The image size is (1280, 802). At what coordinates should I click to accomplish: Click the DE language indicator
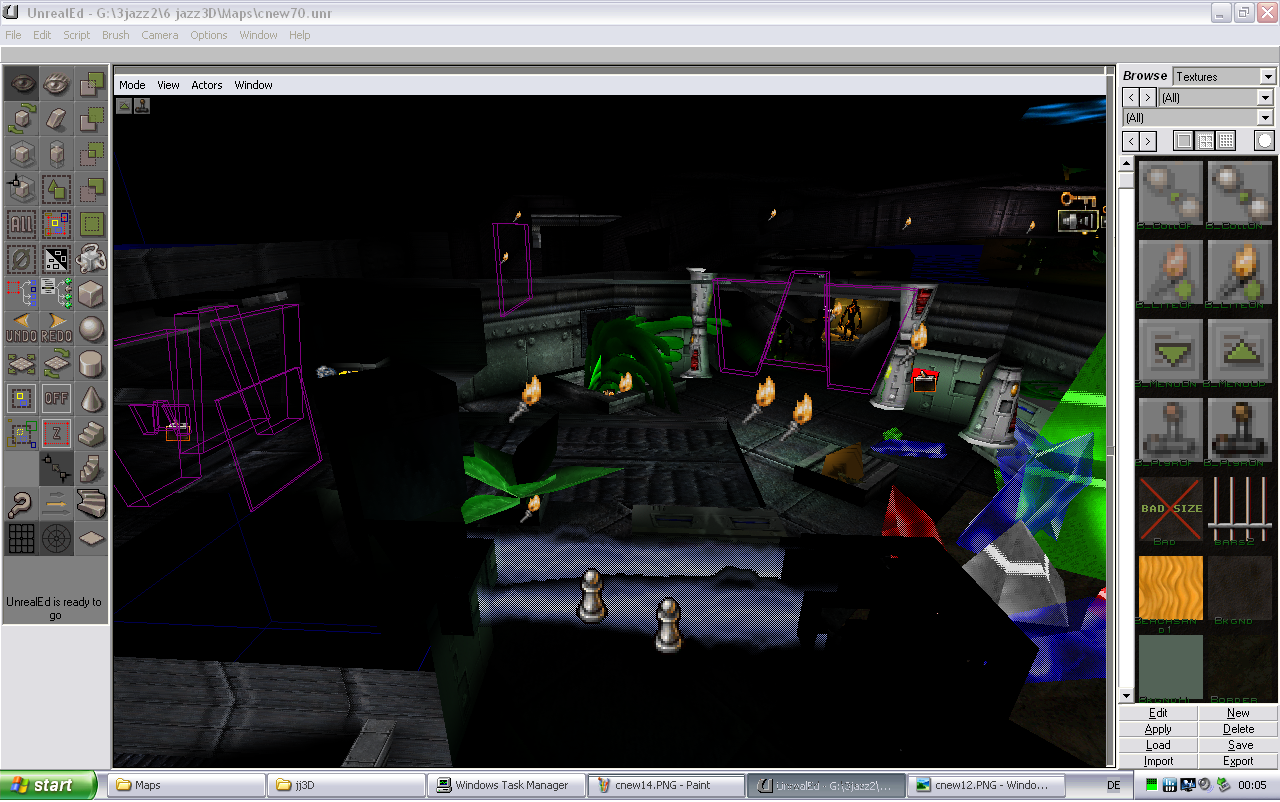pos(1114,785)
